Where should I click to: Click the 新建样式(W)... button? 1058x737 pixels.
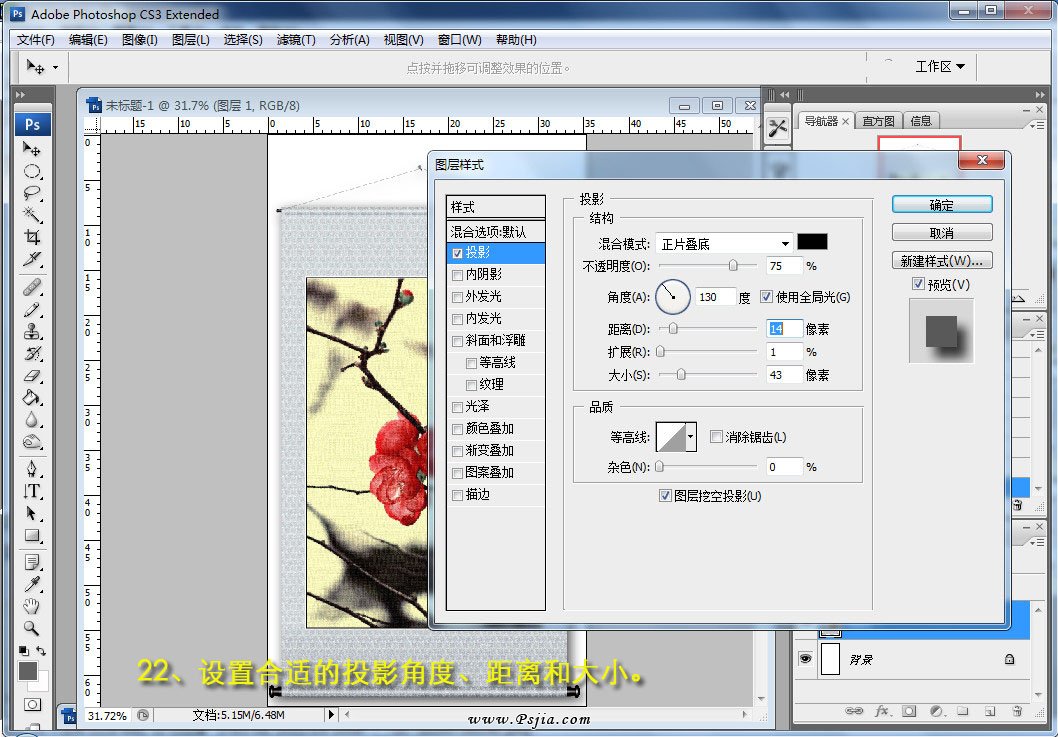coord(942,261)
